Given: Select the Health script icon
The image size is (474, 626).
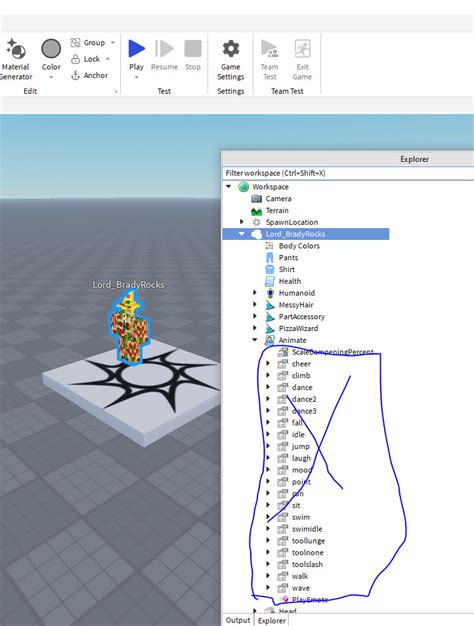Looking at the screenshot, I should tap(270, 281).
